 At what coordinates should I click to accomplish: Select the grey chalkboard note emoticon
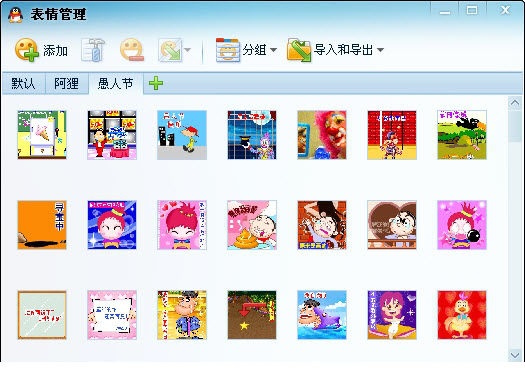pos(42,315)
